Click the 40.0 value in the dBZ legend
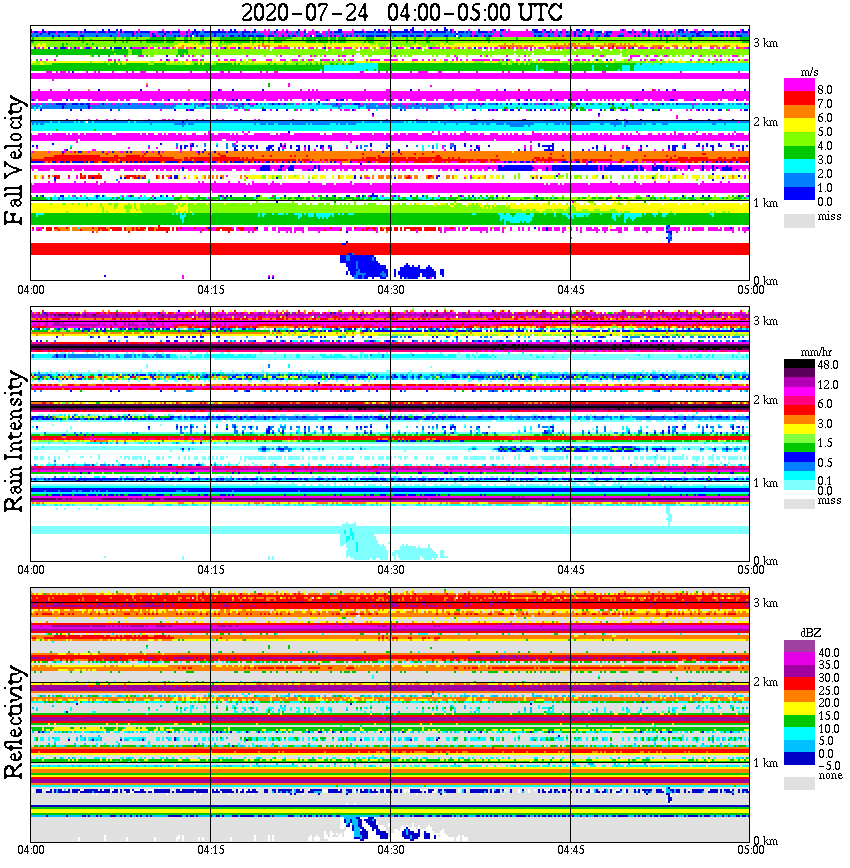 pyautogui.click(x=829, y=653)
